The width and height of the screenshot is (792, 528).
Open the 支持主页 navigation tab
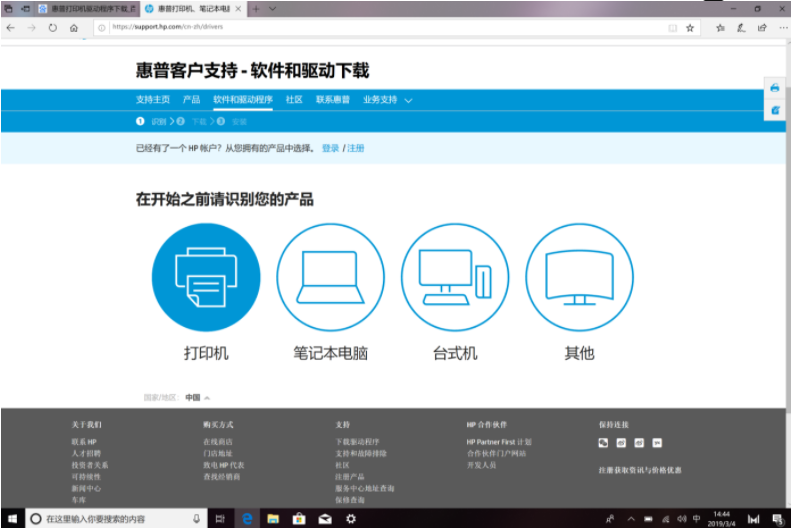tap(153, 100)
